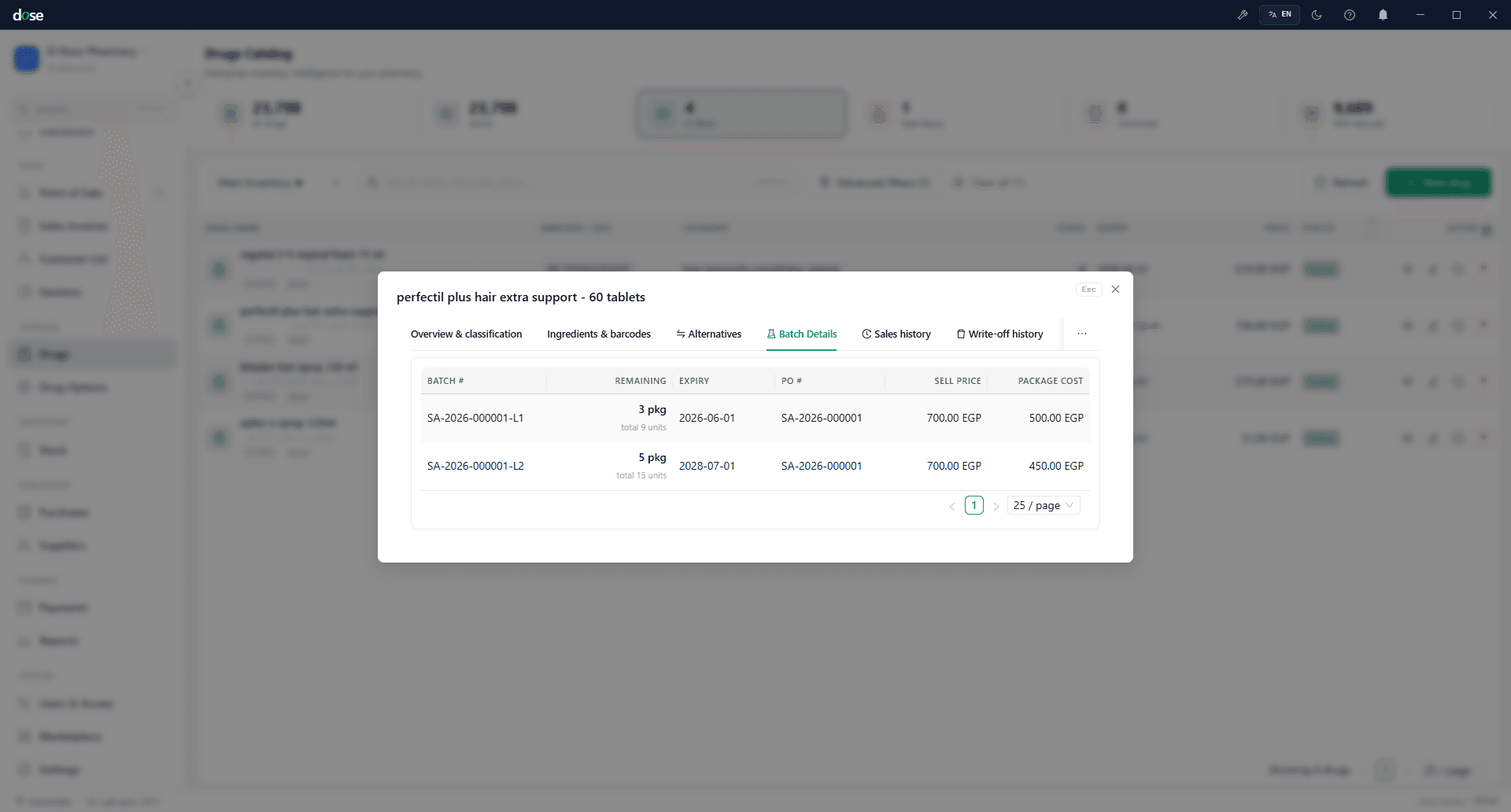
Task: Open help via the question mark icon
Action: pyautogui.click(x=1350, y=15)
